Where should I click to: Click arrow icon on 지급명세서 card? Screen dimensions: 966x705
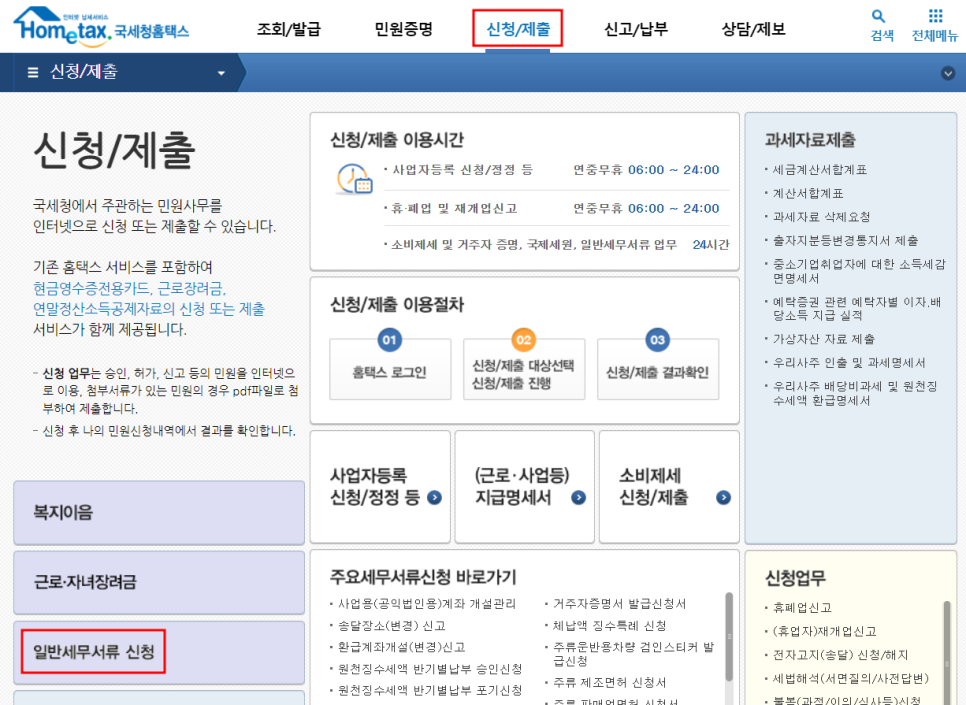coord(578,497)
